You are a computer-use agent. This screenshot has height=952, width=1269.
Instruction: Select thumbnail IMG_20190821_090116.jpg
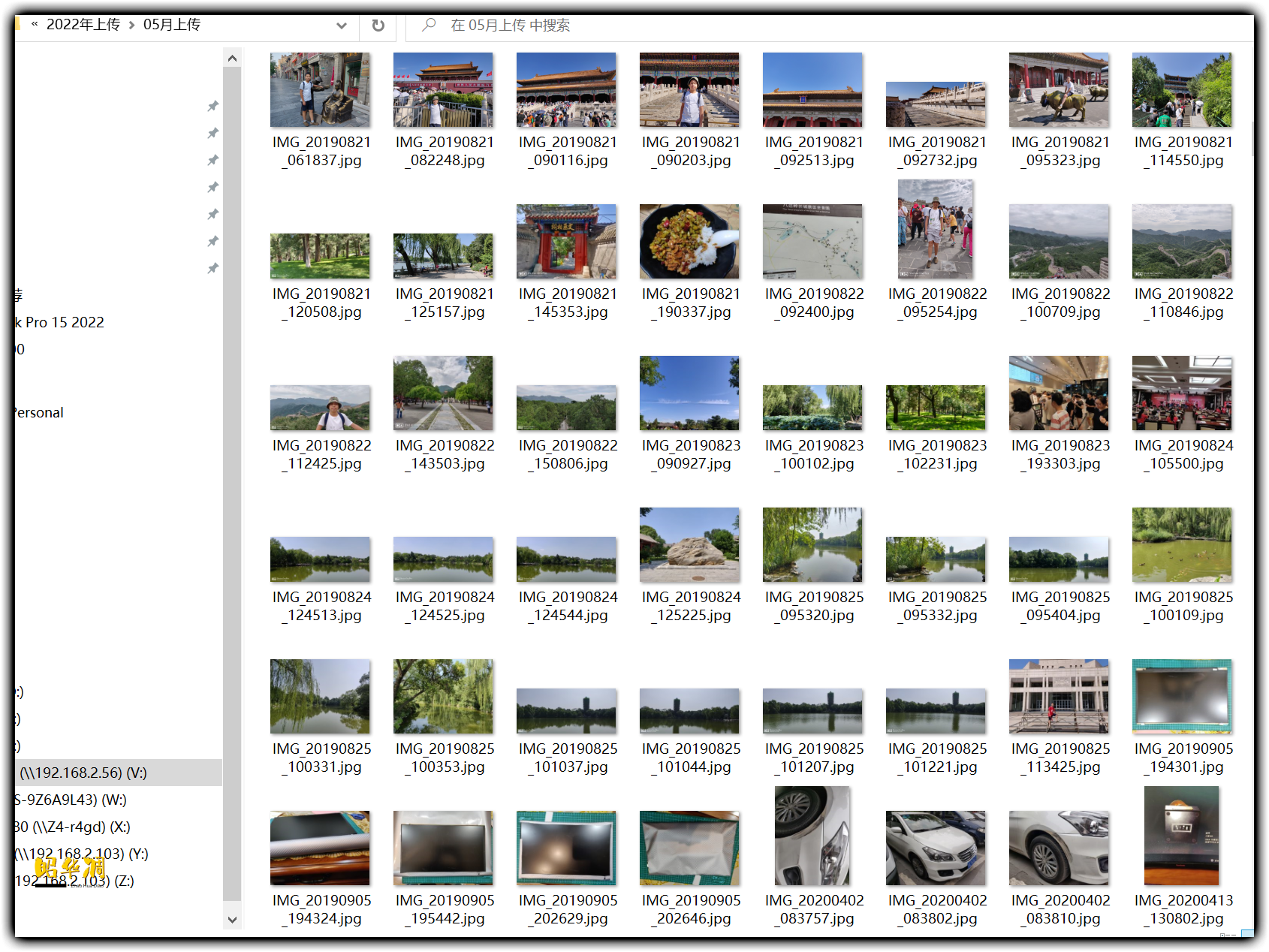pyautogui.click(x=567, y=89)
